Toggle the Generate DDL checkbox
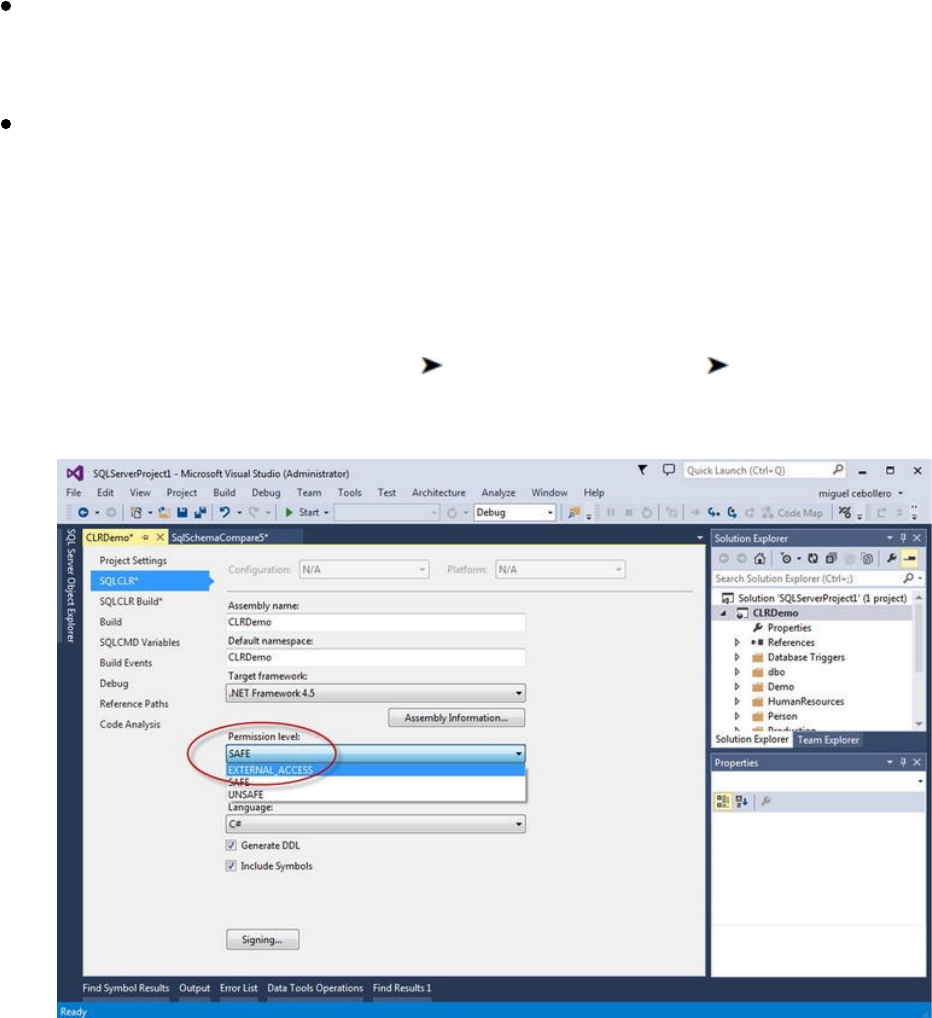 point(230,845)
